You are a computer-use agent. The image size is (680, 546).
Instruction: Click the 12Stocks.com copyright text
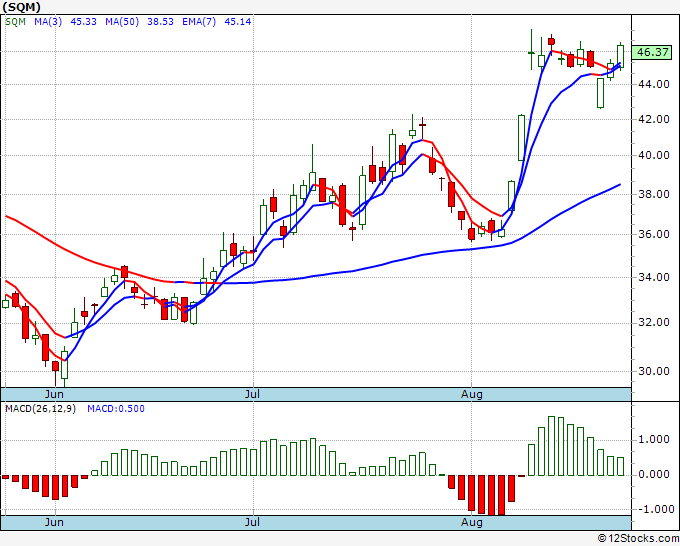[638, 539]
